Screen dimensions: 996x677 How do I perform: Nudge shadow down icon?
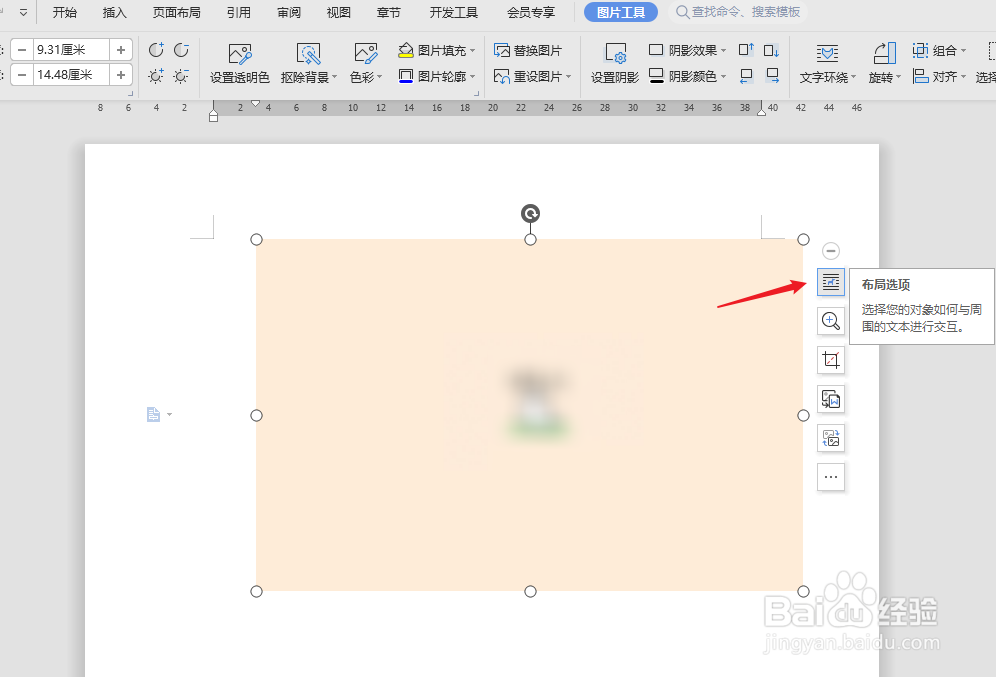[x=772, y=50]
